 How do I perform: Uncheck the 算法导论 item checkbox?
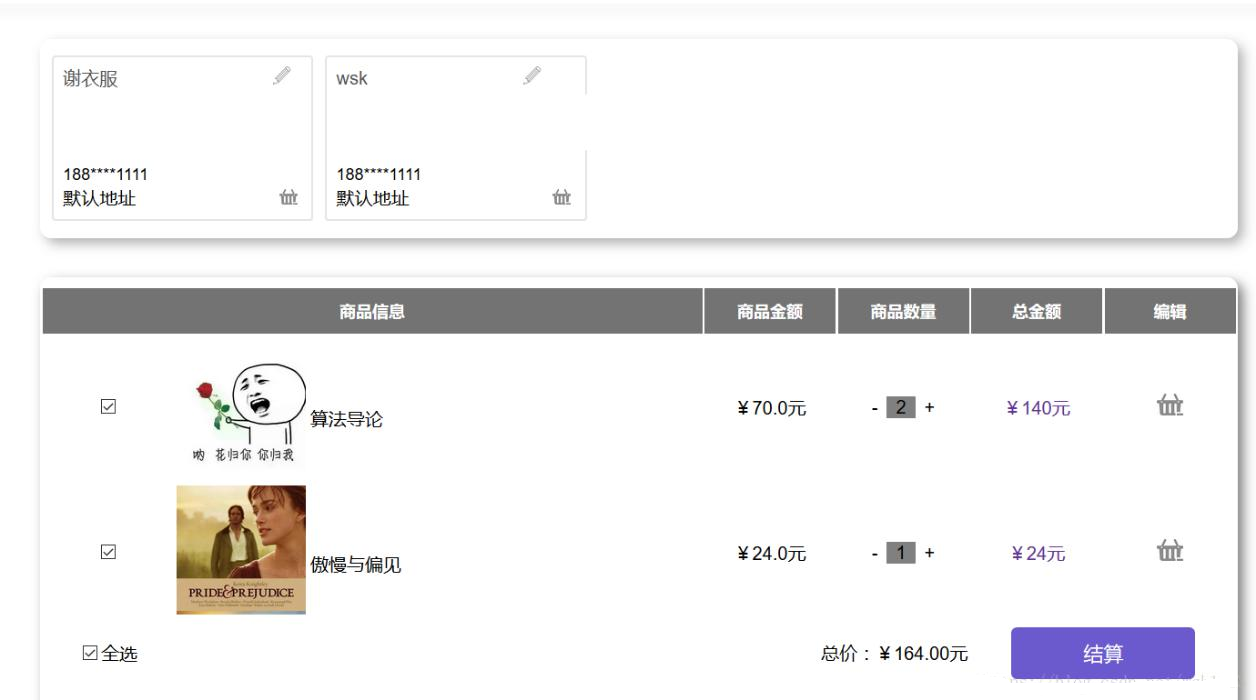coord(109,406)
